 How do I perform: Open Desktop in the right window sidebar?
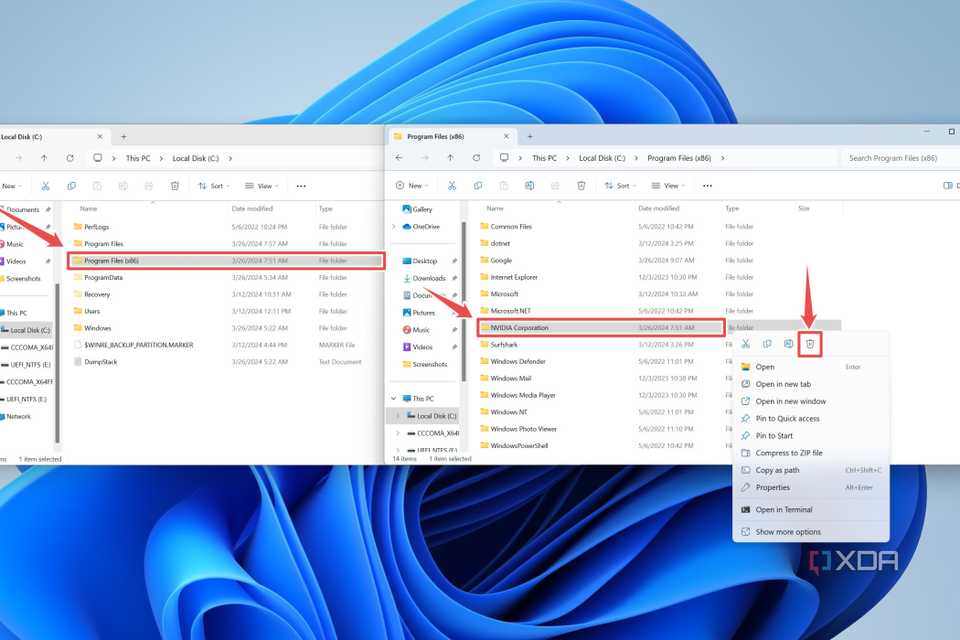tap(420, 261)
